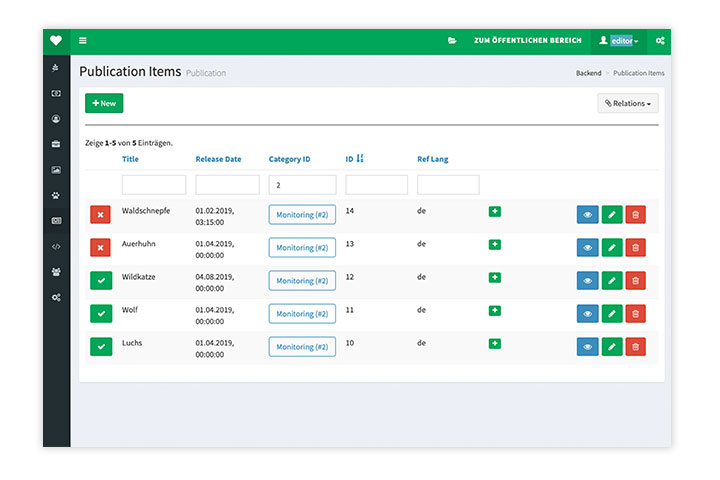Toggle the hamburger menu in the header

tap(83, 40)
